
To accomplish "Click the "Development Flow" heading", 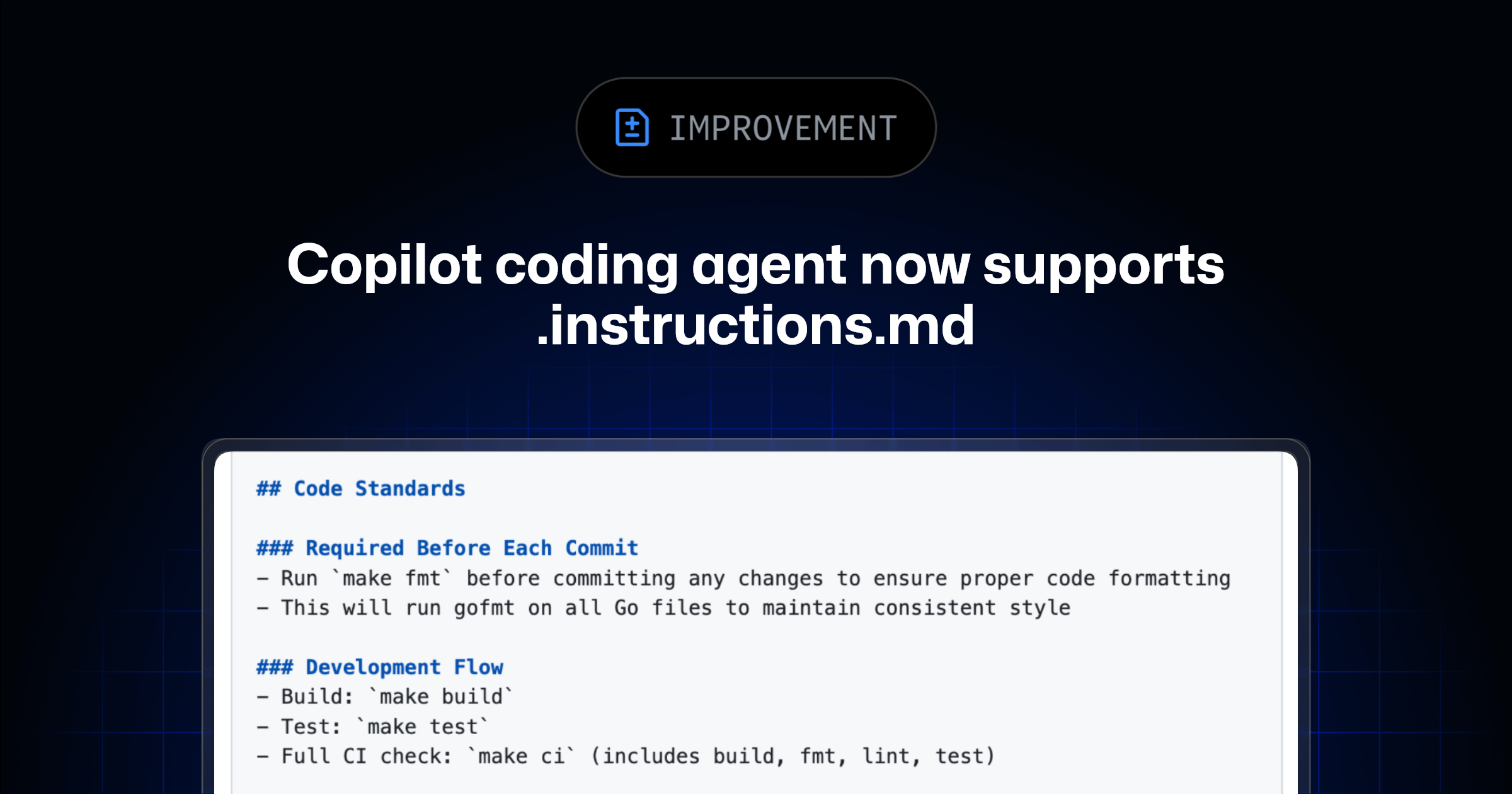I will (404, 667).
